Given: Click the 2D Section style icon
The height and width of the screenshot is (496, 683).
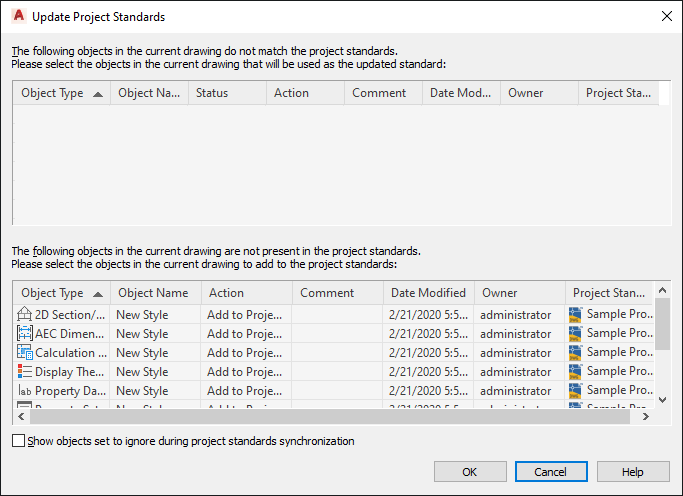Looking at the screenshot, I should (x=25, y=315).
